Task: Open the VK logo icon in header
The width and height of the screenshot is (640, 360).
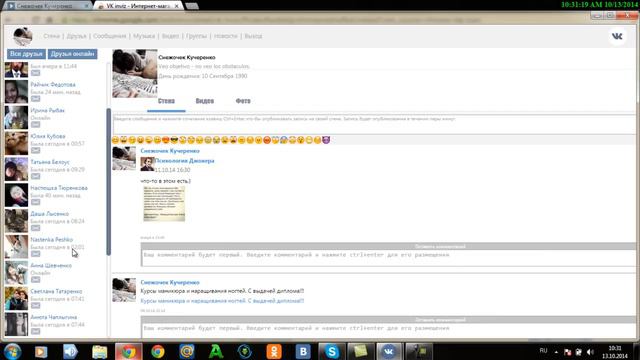Action: pos(617,36)
